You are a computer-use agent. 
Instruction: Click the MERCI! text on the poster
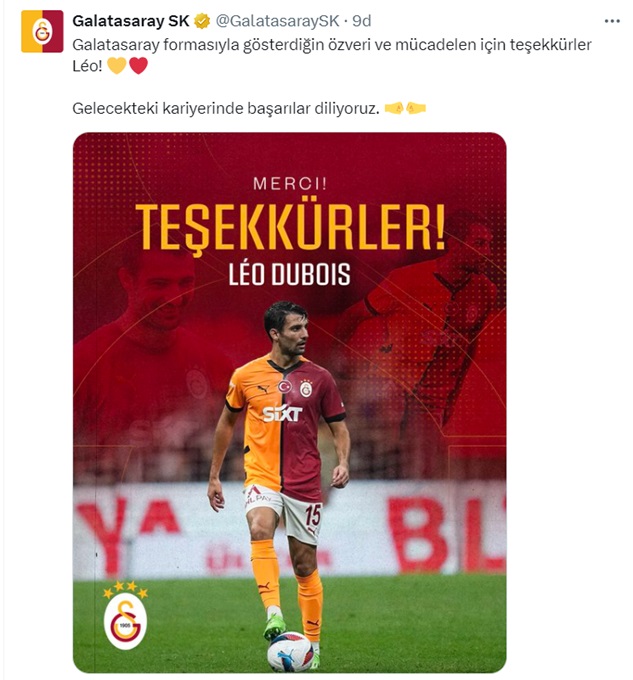(290, 184)
